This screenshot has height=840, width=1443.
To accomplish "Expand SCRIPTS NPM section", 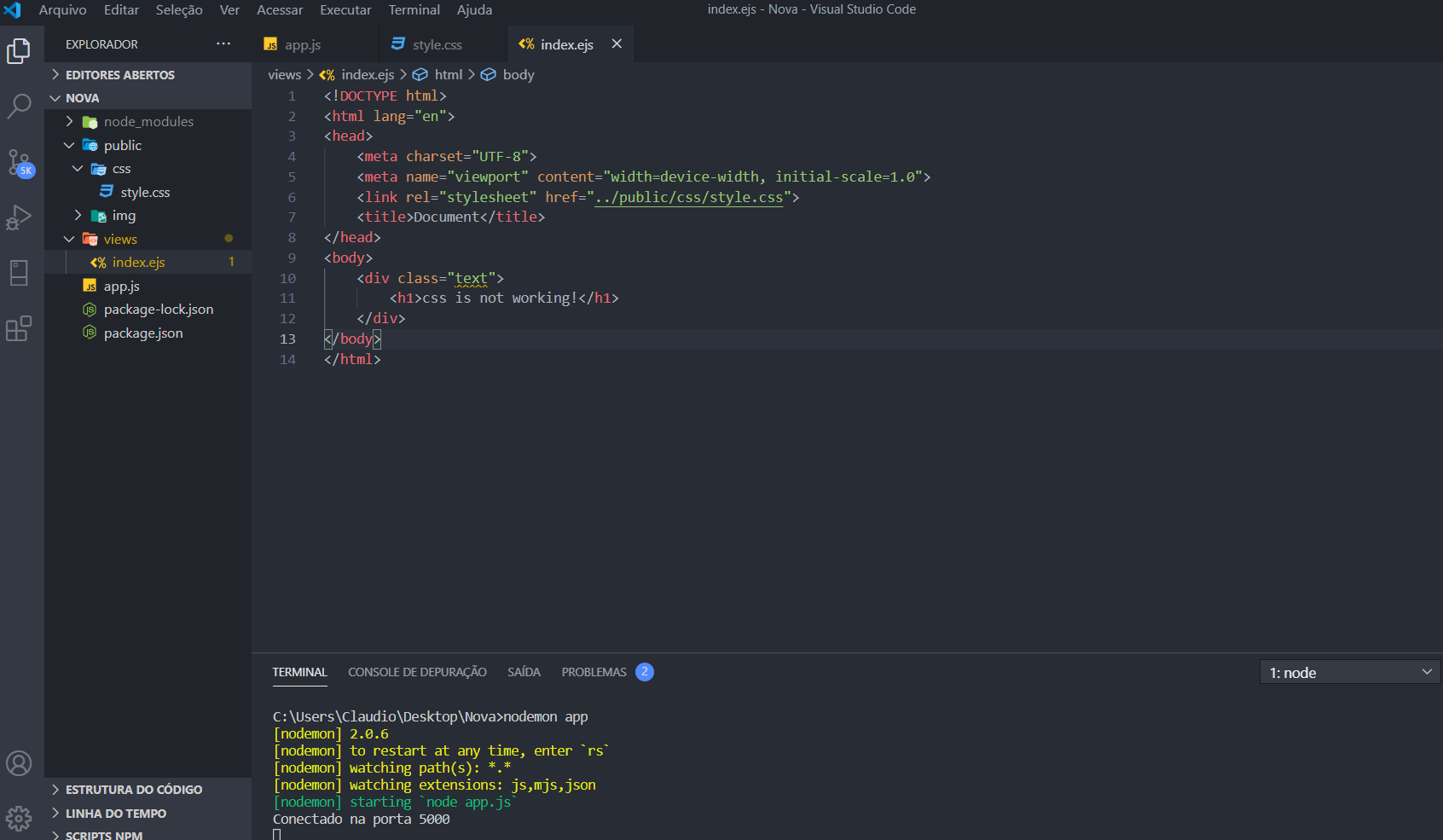I will pos(148,834).
